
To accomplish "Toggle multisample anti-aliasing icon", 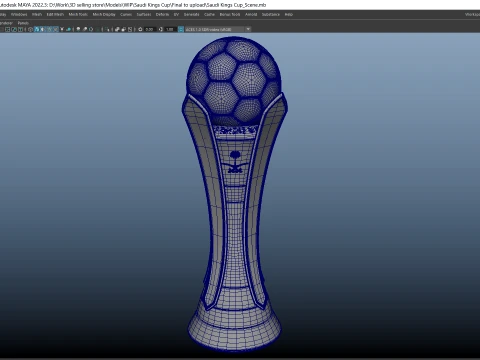I will [x=91, y=29].
